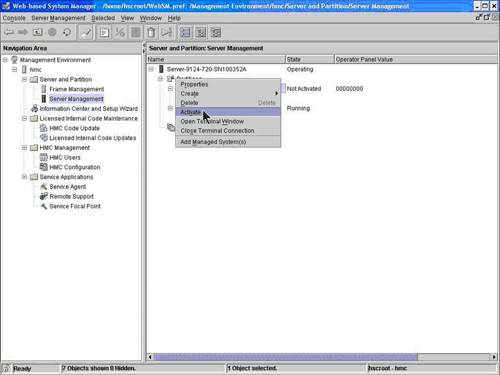Click the horizontal scrollbar thumb
The image size is (500, 375).
[285, 357]
